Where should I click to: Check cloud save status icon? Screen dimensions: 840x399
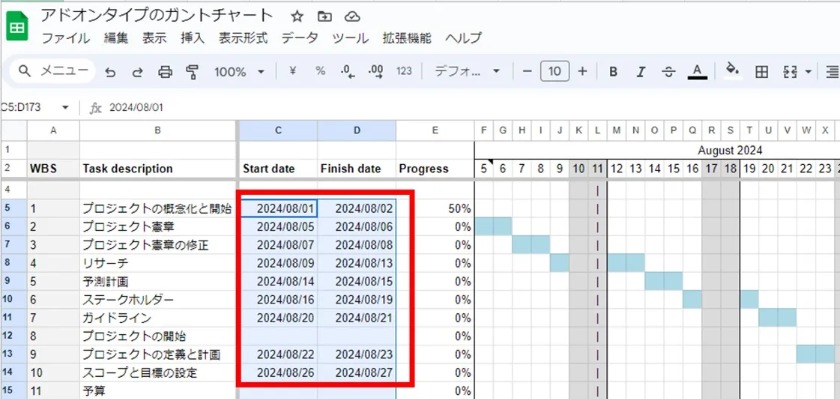coord(352,17)
